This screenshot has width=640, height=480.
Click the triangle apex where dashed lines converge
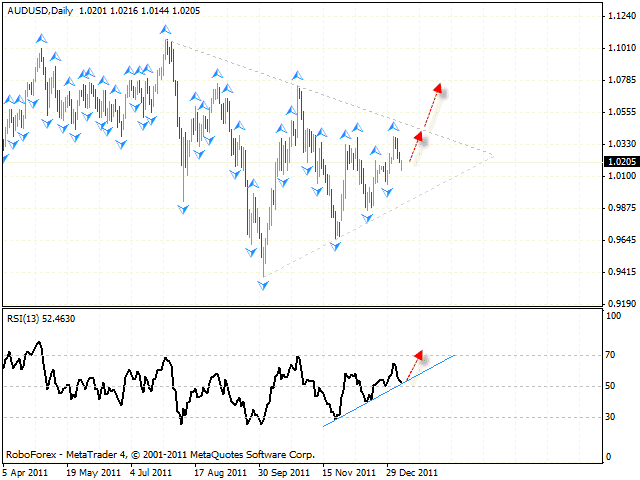pos(494,155)
